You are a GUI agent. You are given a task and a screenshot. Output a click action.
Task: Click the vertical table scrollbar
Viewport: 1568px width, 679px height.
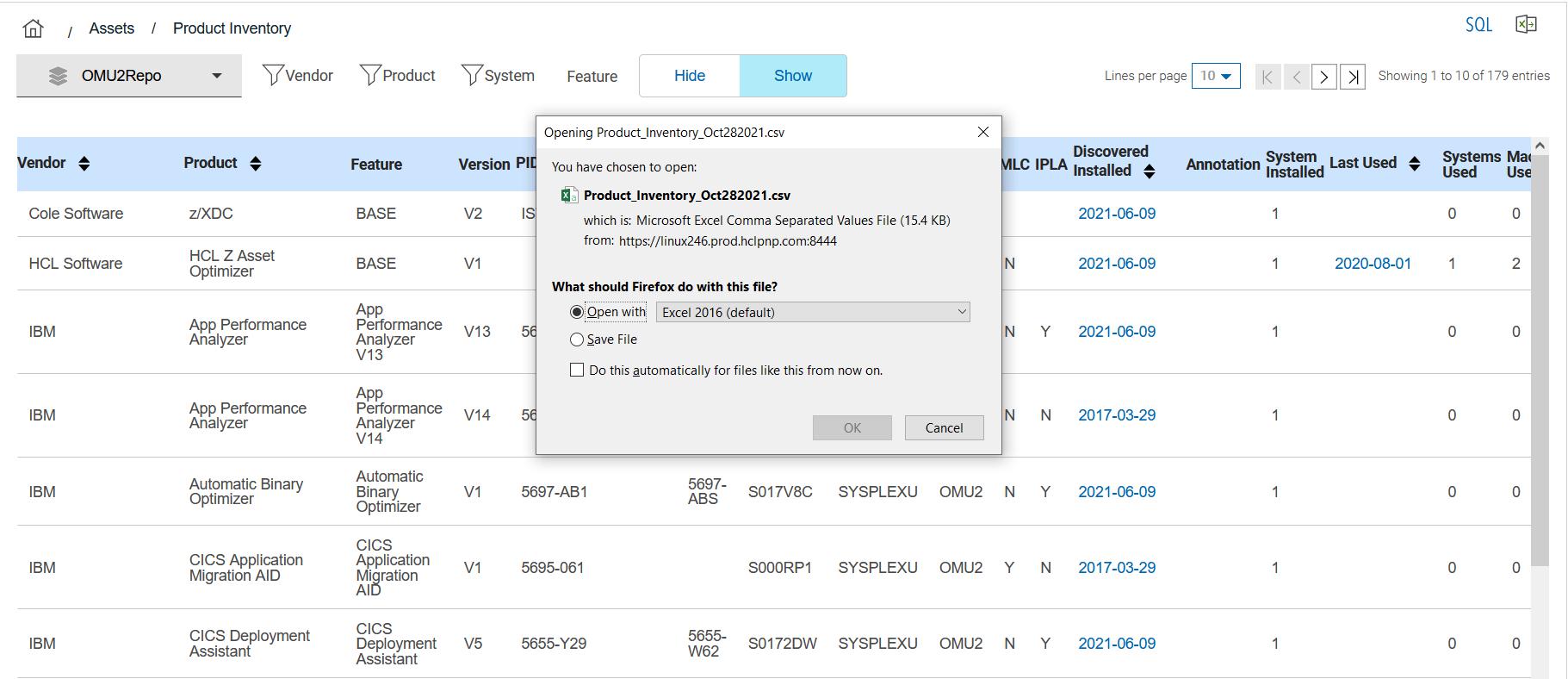(x=1540, y=362)
